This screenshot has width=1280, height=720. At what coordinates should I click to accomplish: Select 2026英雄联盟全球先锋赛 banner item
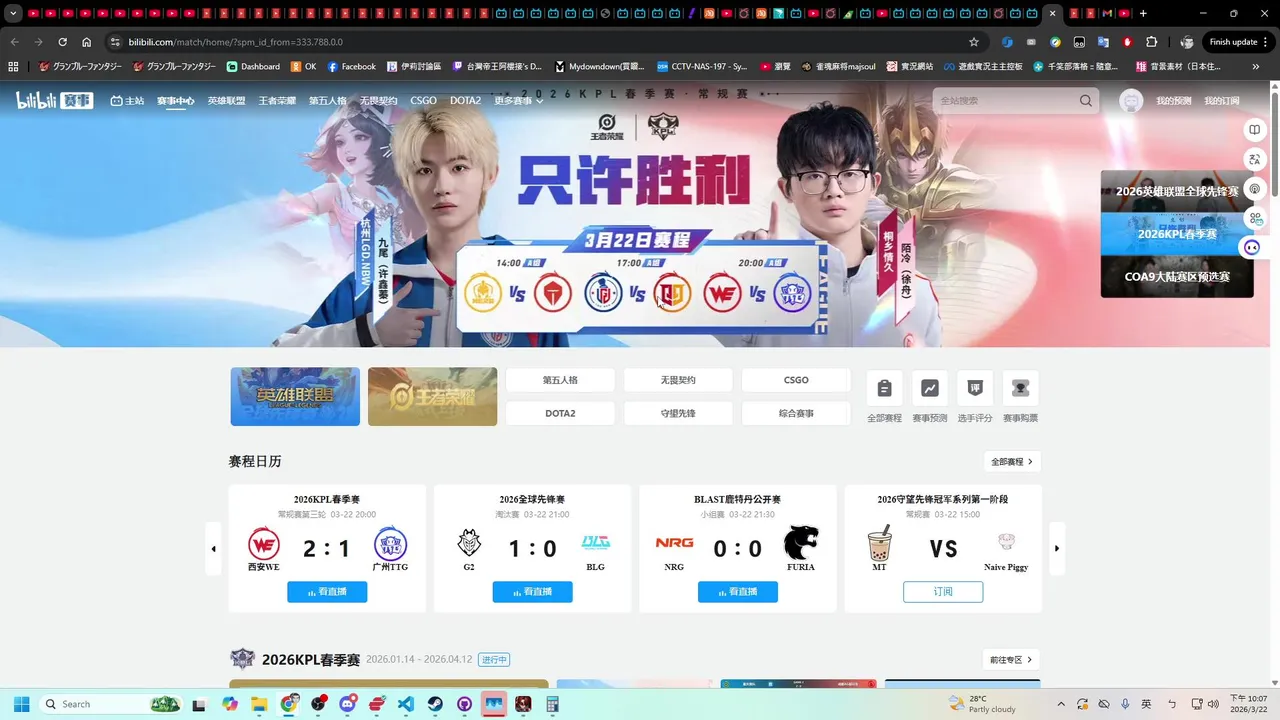point(1177,191)
